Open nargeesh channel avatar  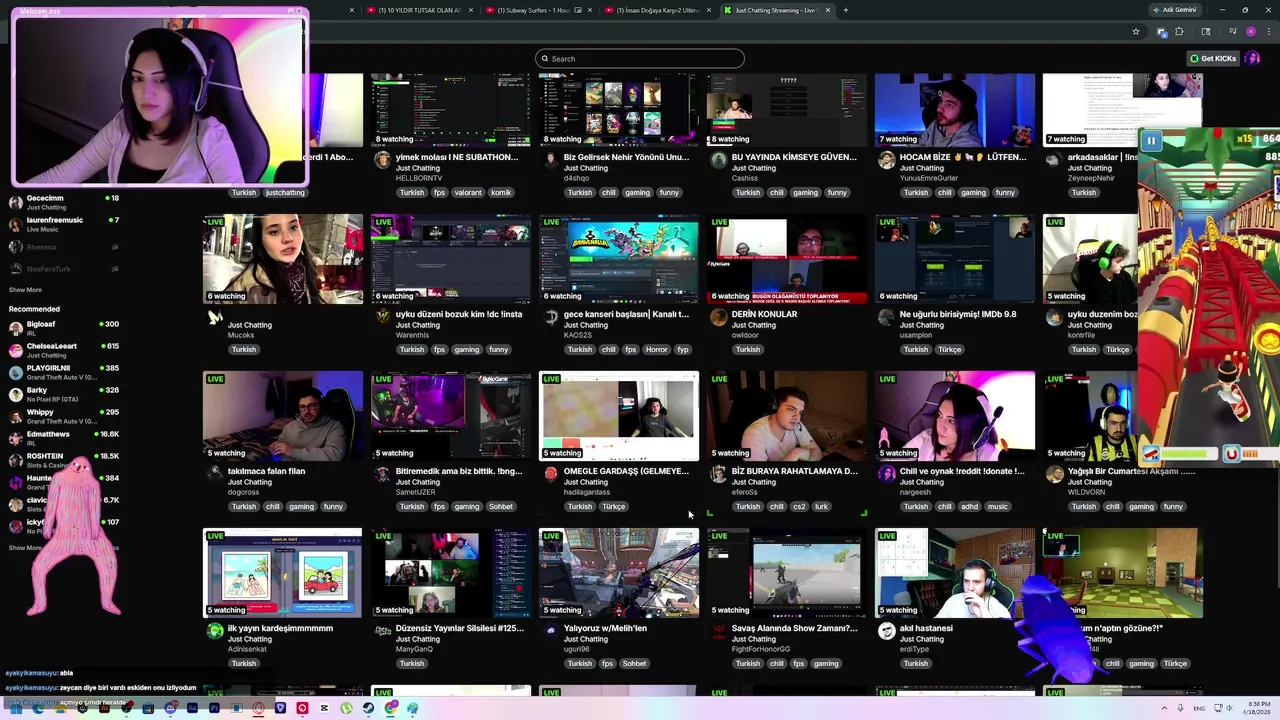887,474
